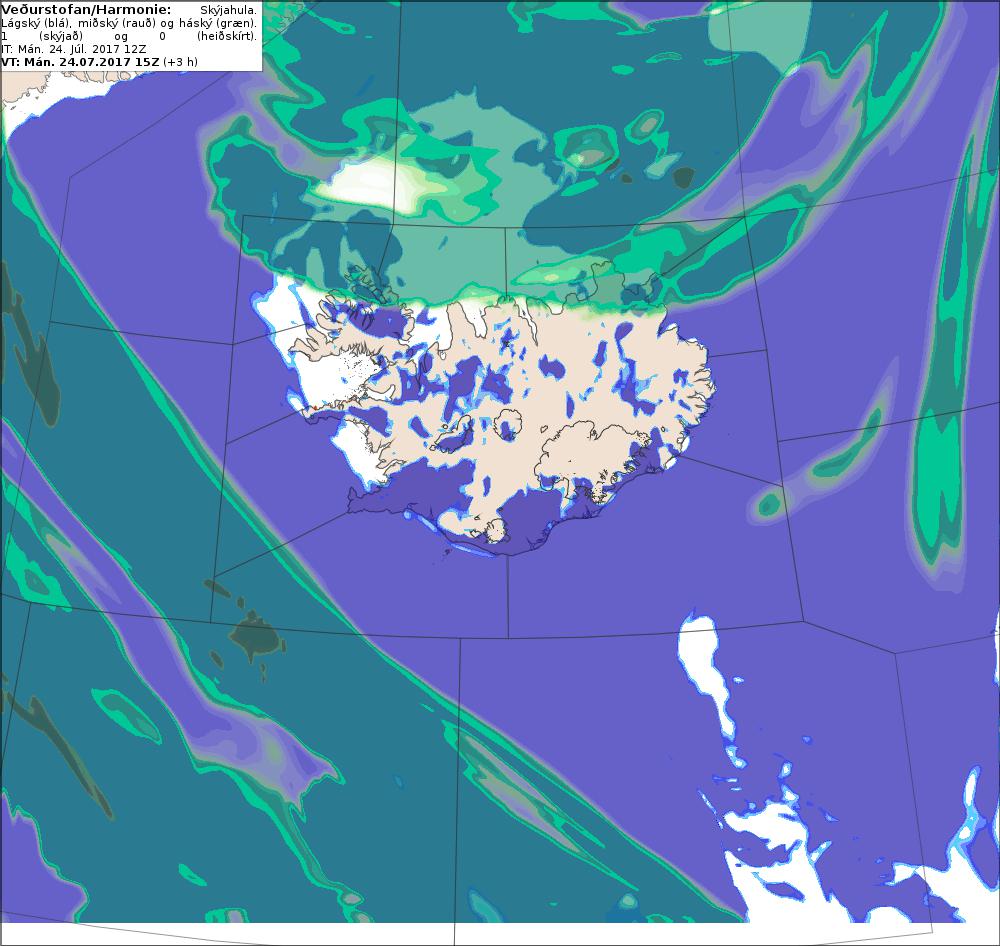
Task: Click the 'VT: Mán. 24.07.2017 15Z' valid time text
Action: 80,62
